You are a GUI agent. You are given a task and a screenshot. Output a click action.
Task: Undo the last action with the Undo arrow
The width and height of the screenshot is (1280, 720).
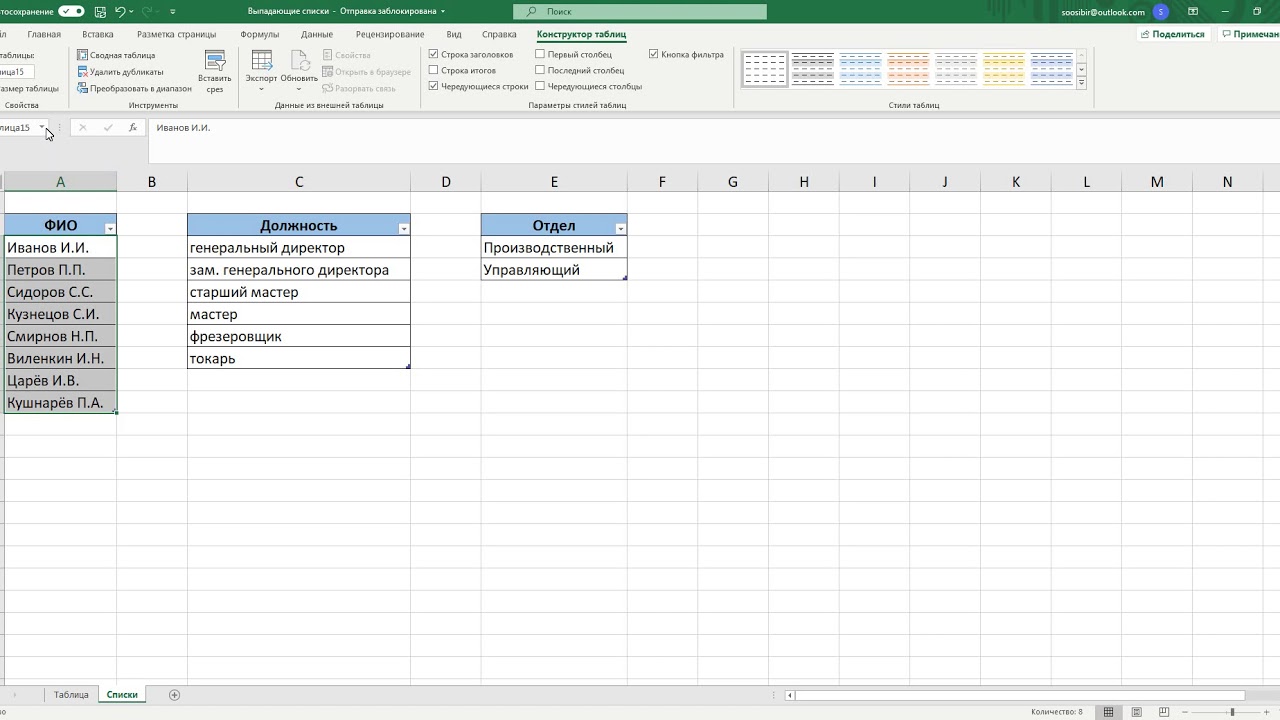coord(120,12)
